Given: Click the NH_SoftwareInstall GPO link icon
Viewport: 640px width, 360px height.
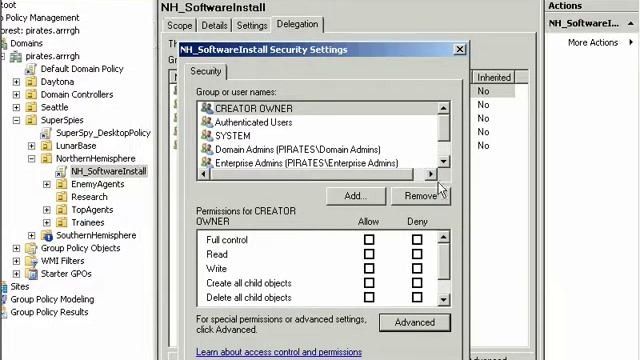Looking at the screenshot, I should click(x=61, y=171).
